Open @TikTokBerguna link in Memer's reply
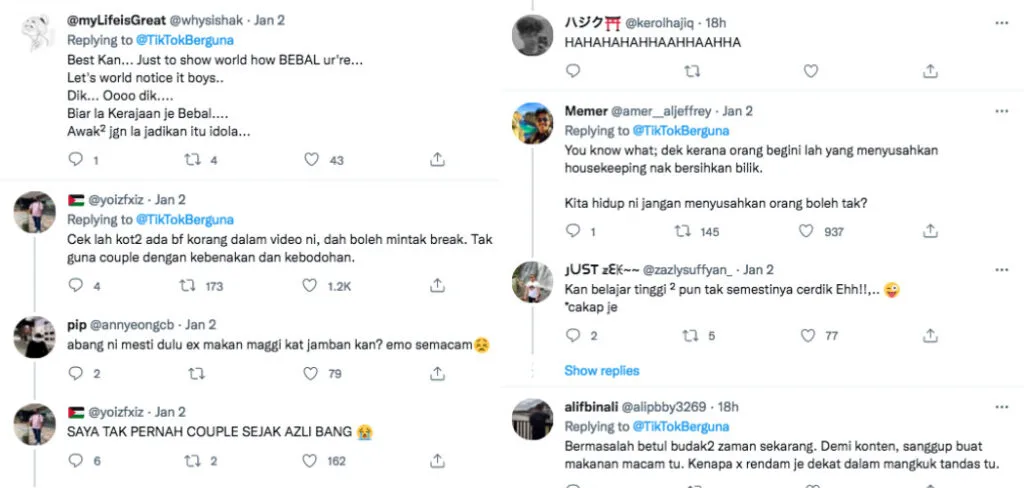 [x=681, y=131]
